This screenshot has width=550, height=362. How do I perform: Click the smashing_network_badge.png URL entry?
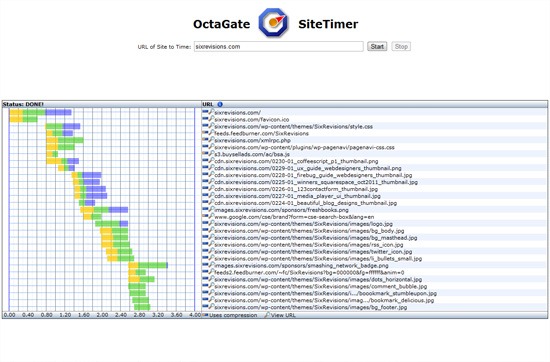301,266
